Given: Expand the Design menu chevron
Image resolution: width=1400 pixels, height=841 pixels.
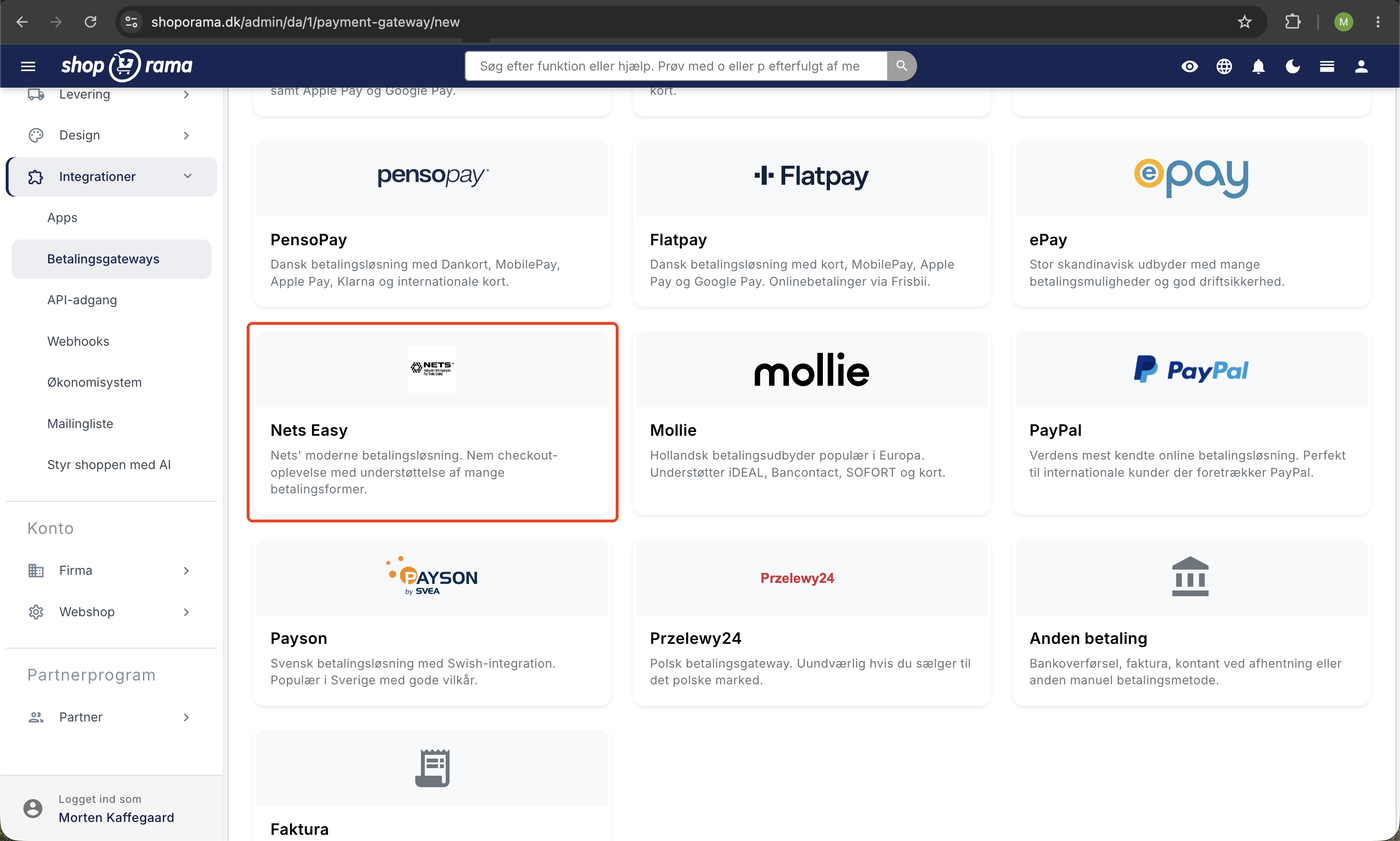Looking at the screenshot, I should 186,135.
